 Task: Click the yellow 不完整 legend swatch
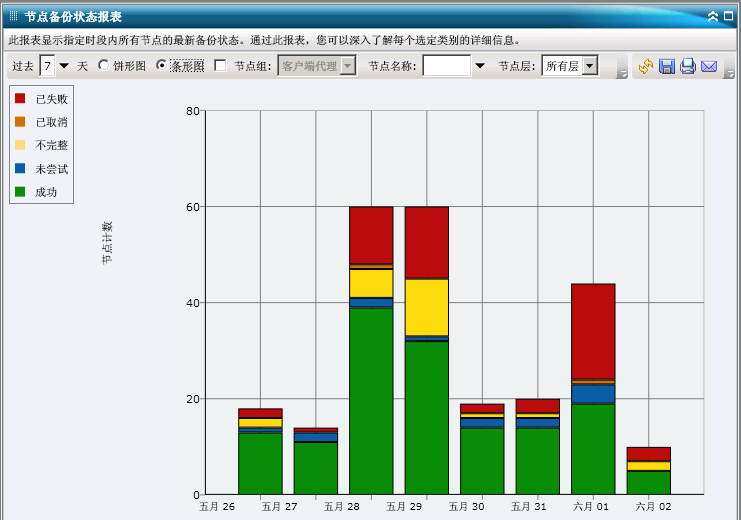point(20,145)
